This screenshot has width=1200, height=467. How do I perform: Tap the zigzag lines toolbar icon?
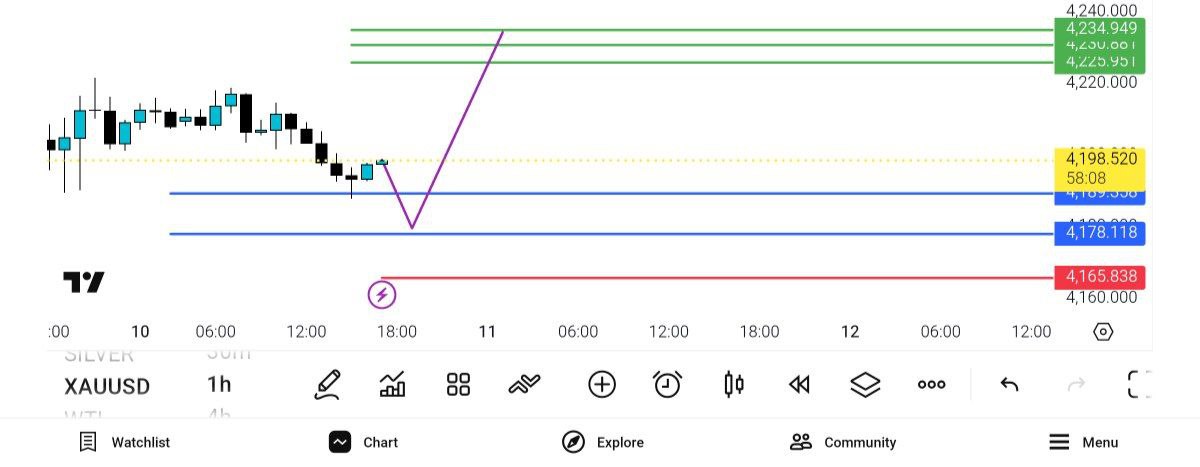pyautogui.click(x=524, y=384)
